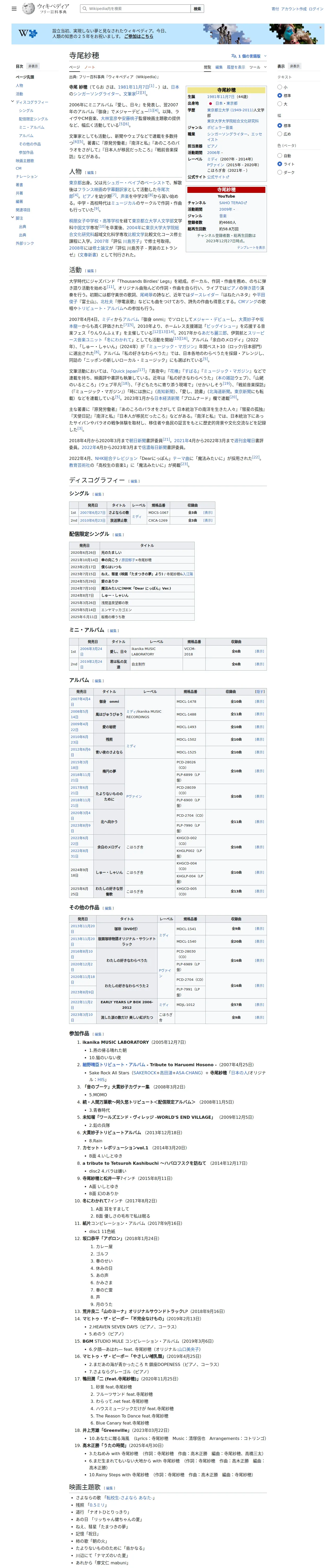Select ライト color mode

(x=280, y=164)
